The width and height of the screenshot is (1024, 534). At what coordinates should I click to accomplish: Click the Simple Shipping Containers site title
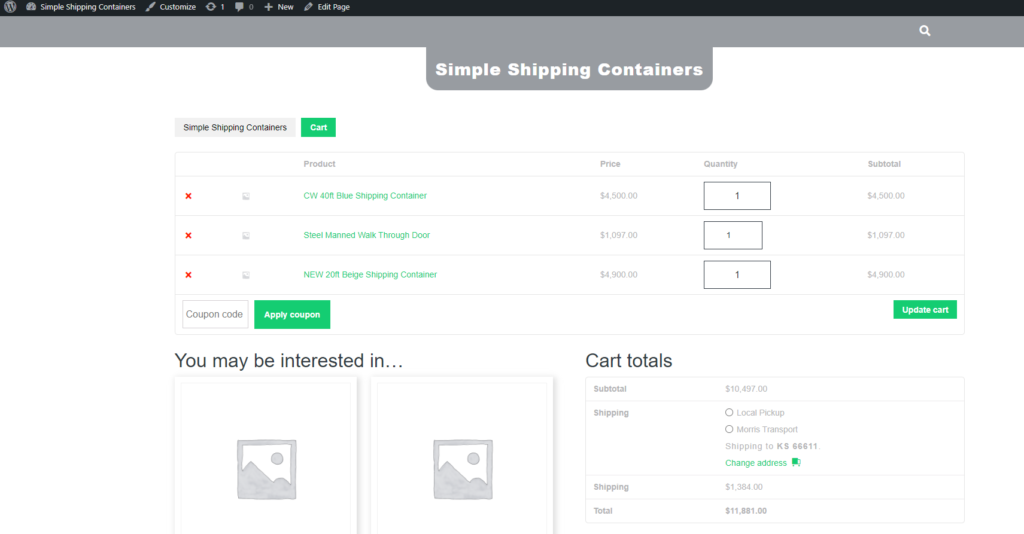click(x=569, y=69)
